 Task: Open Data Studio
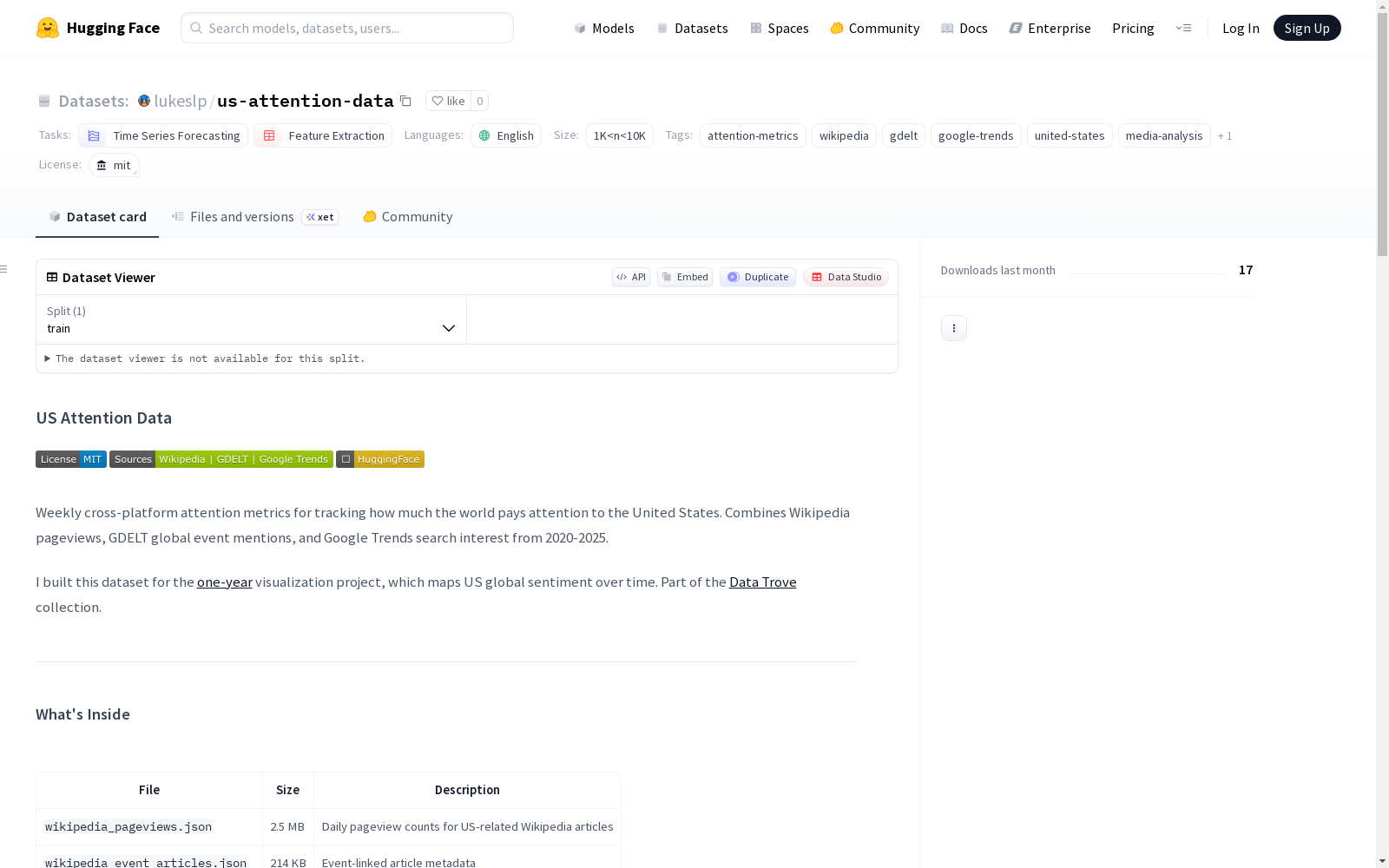(x=846, y=277)
